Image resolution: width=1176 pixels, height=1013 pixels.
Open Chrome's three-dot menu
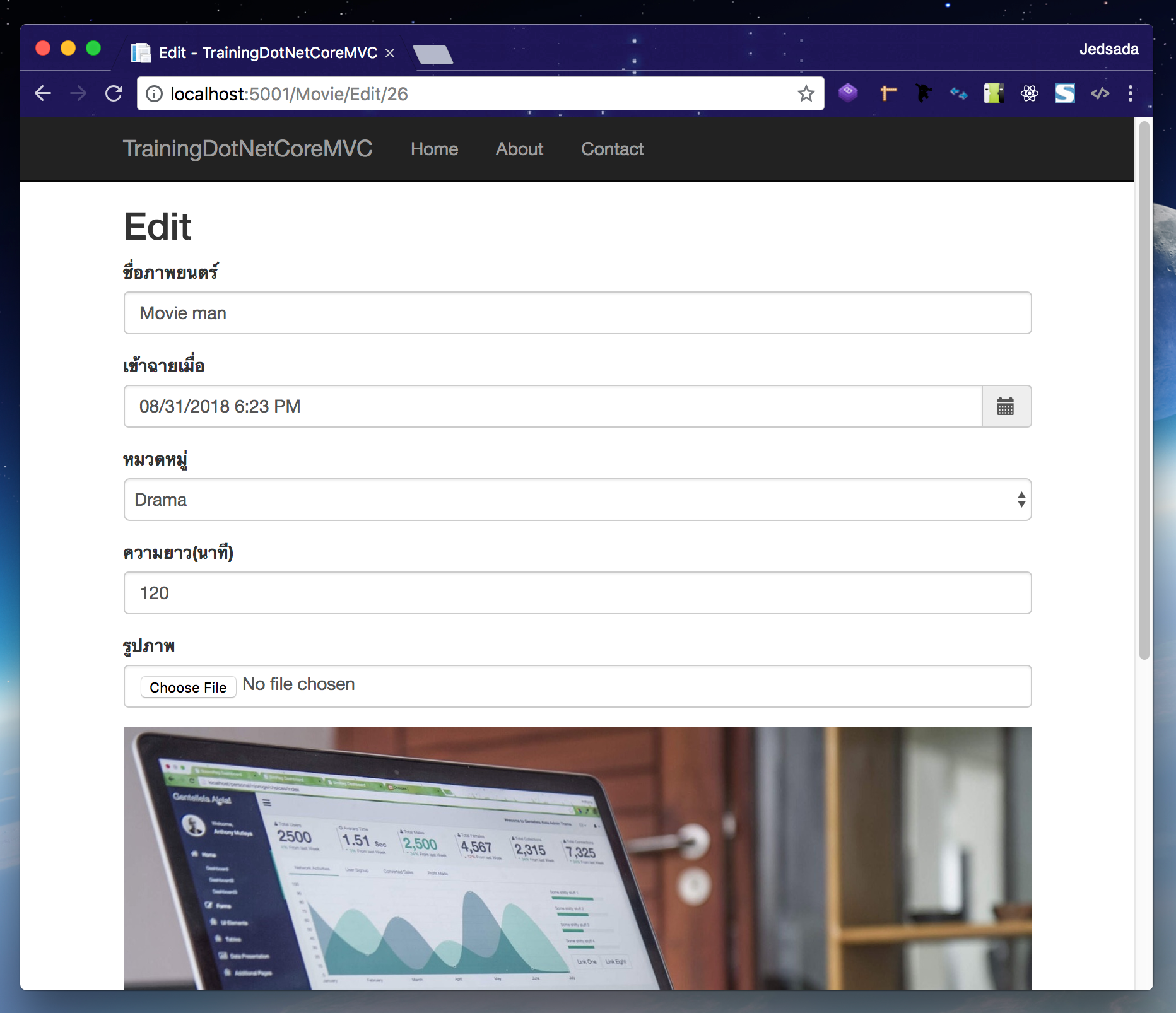click(x=1130, y=93)
